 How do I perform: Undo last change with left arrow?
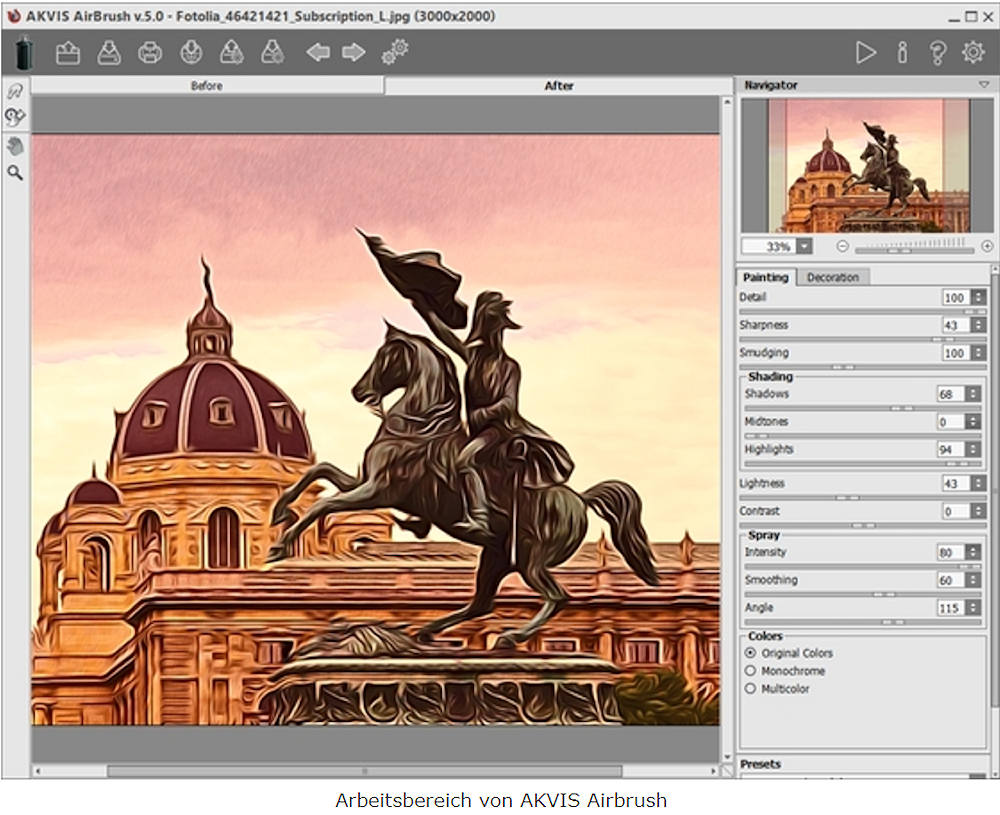tap(318, 52)
